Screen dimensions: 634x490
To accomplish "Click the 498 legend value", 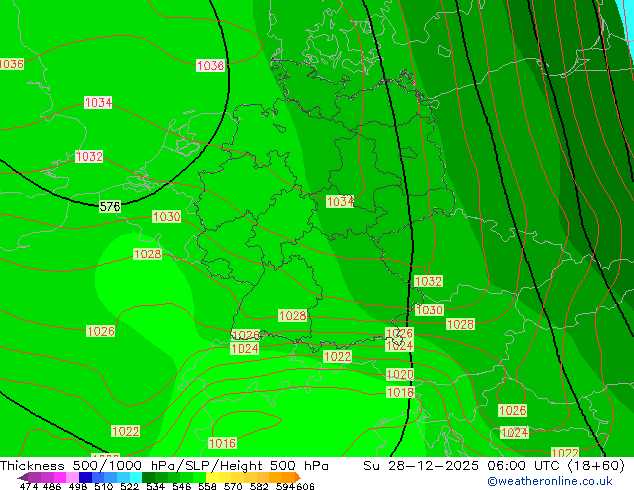I will 78,486.
